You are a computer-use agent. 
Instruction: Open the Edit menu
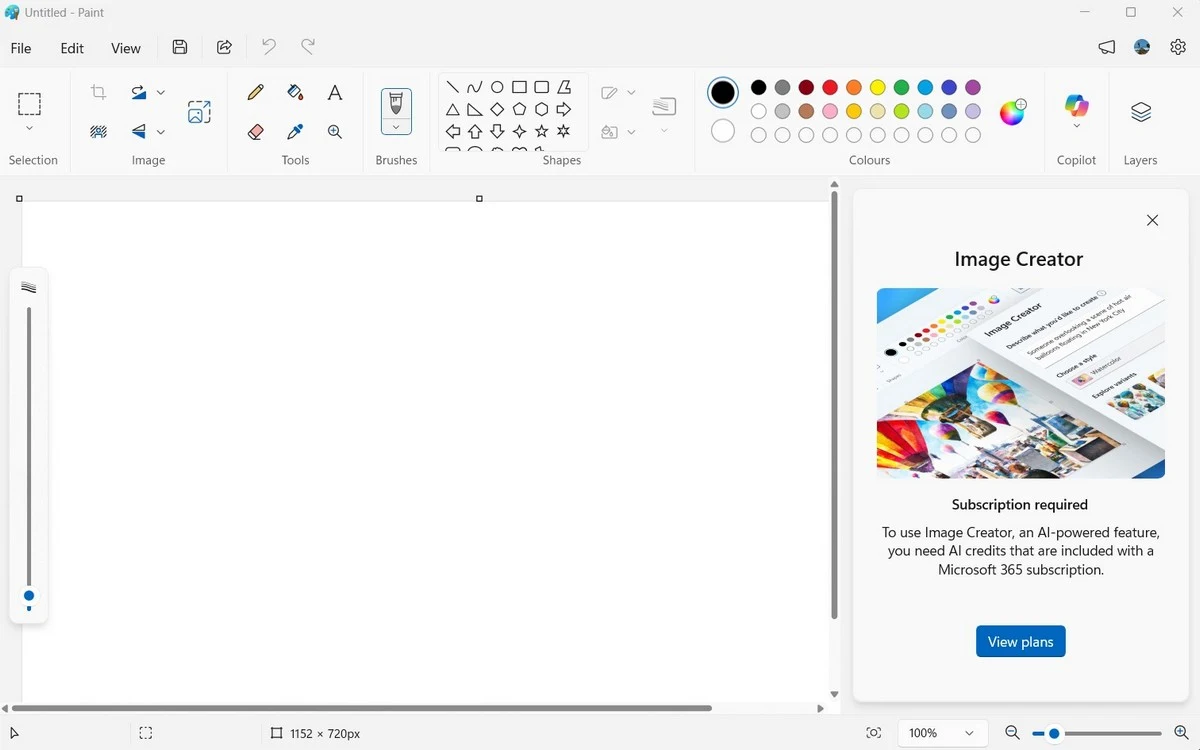point(72,48)
